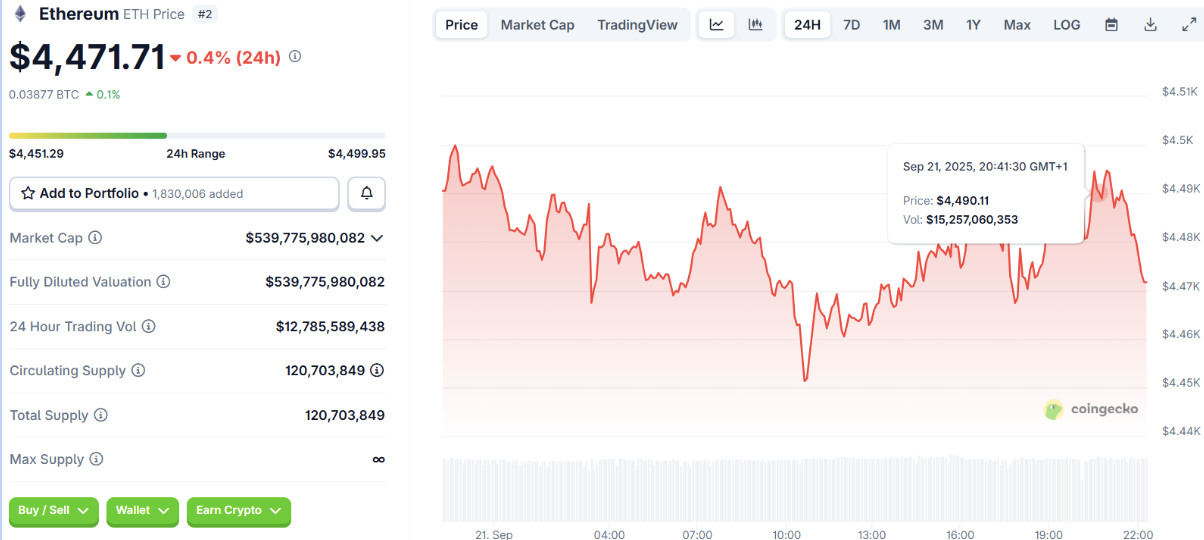Switch to the candlestick chart icon
Image resolution: width=1204 pixels, height=540 pixels.
click(756, 25)
